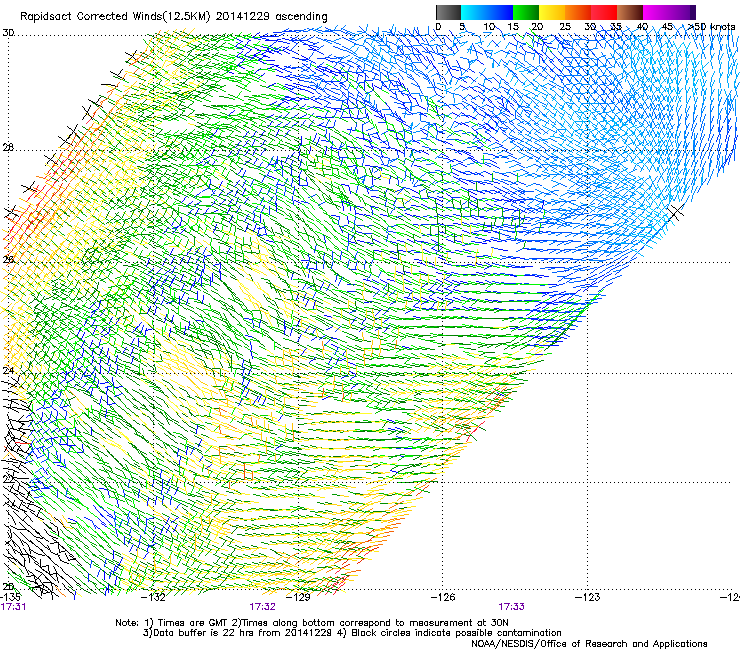Image resolution: width=740 pixels, height=650 pixels.
Task: Click the '35' label under the color scale
Action: (x=616, y=27)
